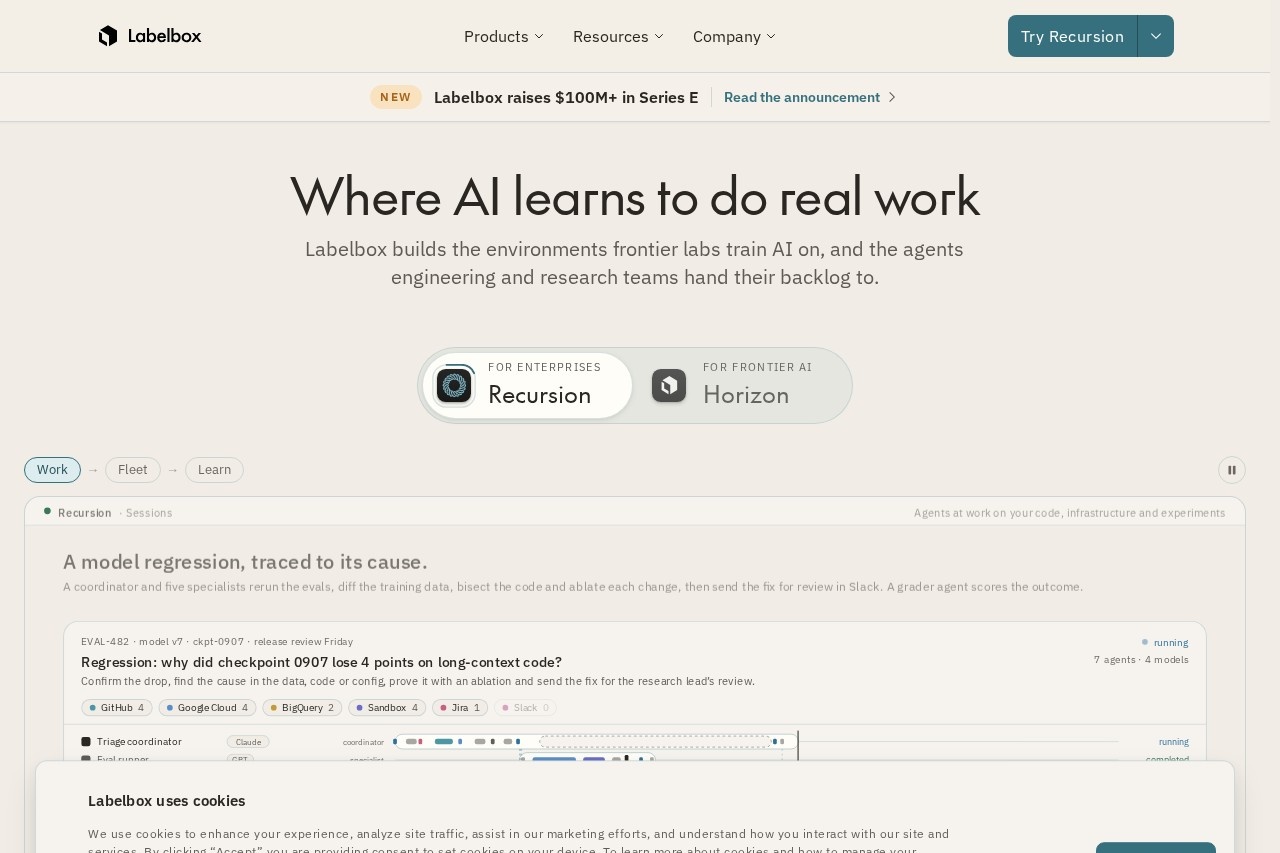
Task: Click the regression question heading
Action: point(321,662)
